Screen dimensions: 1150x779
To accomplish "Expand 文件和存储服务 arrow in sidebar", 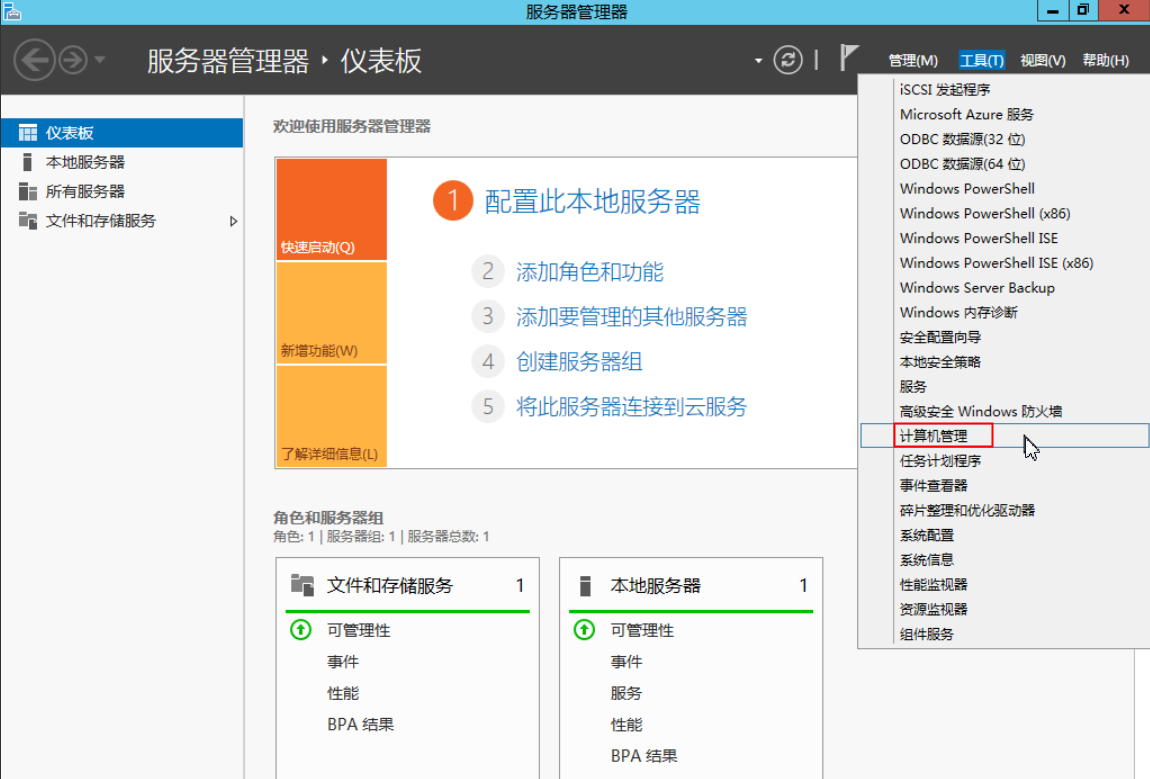I will tap(234, 221).
